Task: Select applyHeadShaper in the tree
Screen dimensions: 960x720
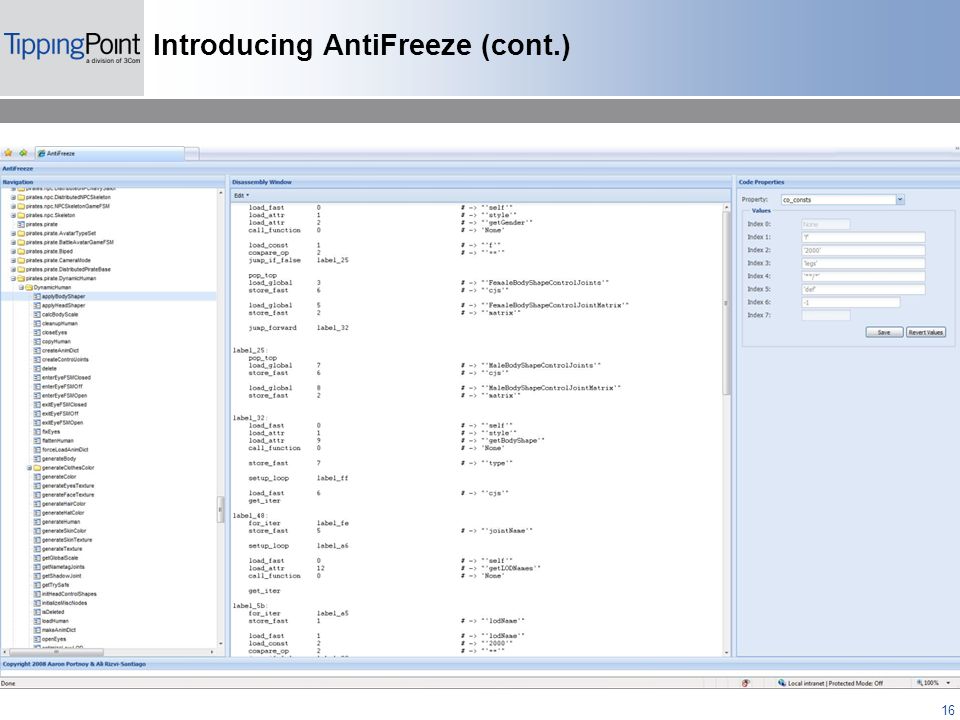Action: [64, 306]
